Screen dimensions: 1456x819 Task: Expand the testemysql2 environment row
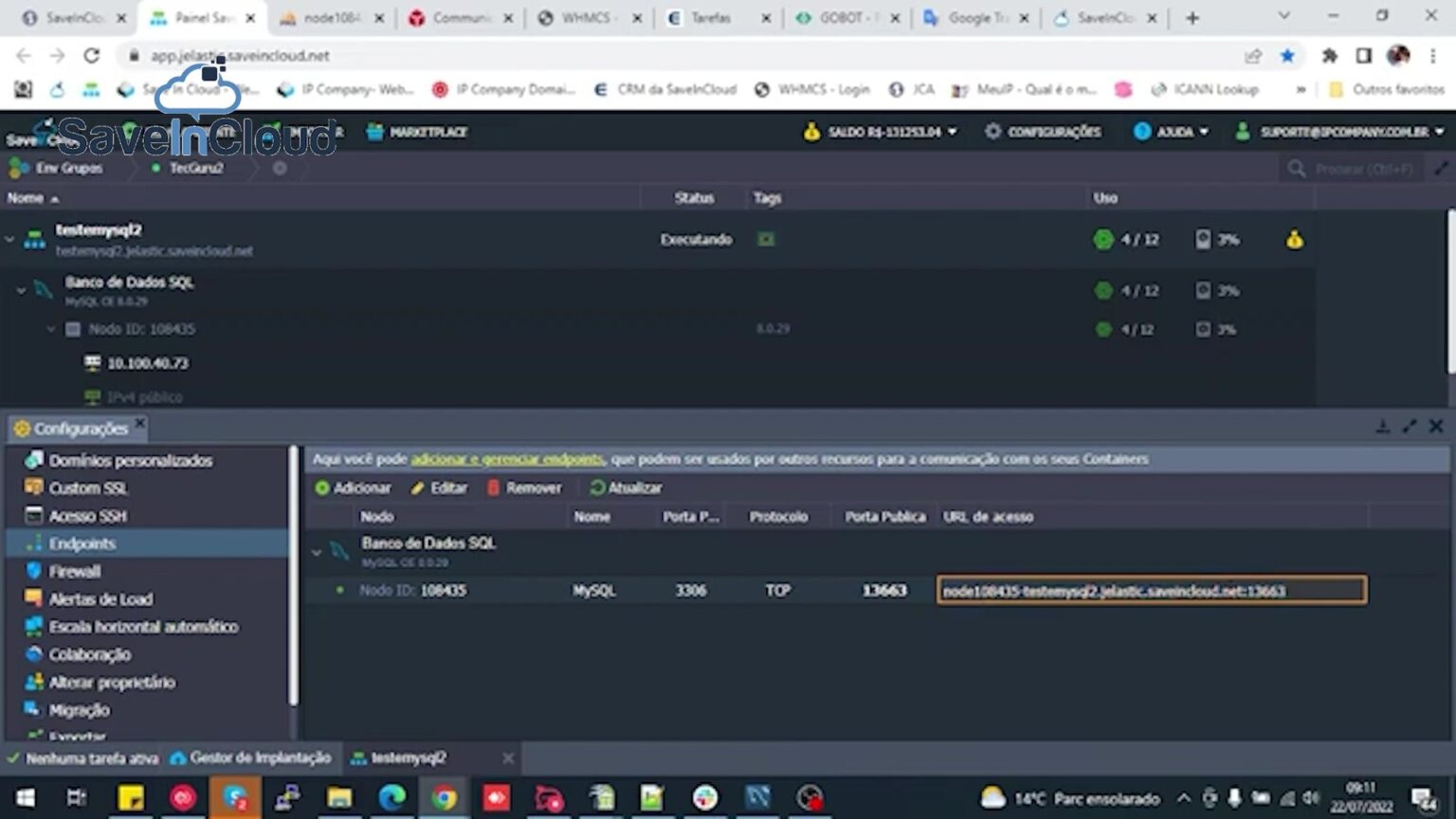click(x=9, y=239)
